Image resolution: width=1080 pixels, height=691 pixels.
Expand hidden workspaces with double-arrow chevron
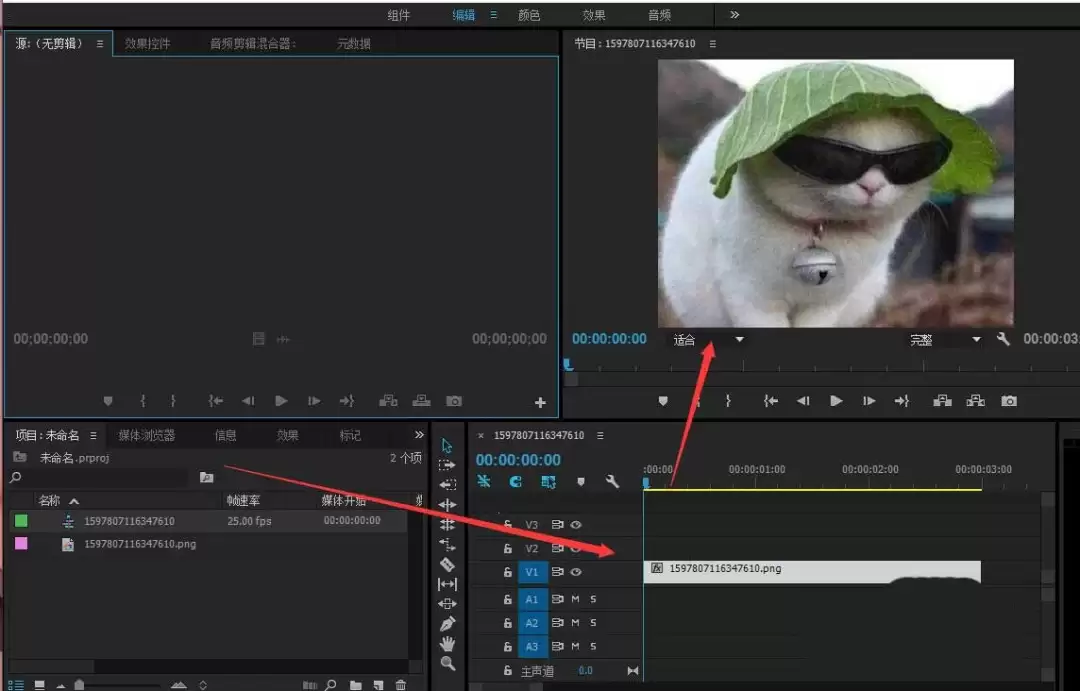click(x=734, y=14)
